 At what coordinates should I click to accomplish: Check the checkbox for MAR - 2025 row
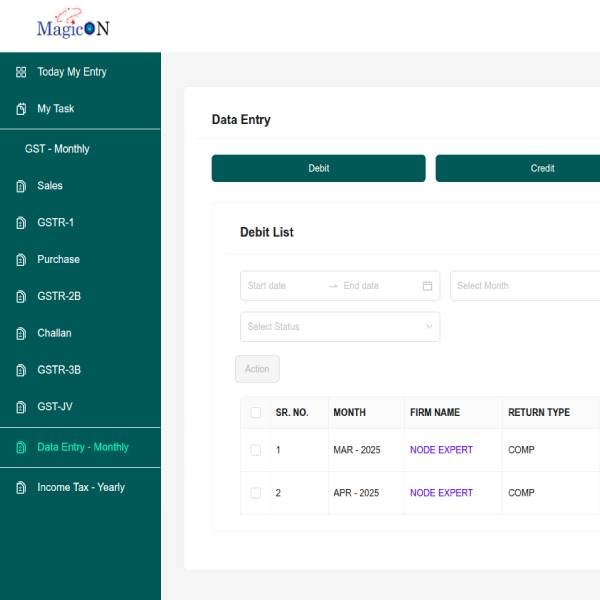255,450
